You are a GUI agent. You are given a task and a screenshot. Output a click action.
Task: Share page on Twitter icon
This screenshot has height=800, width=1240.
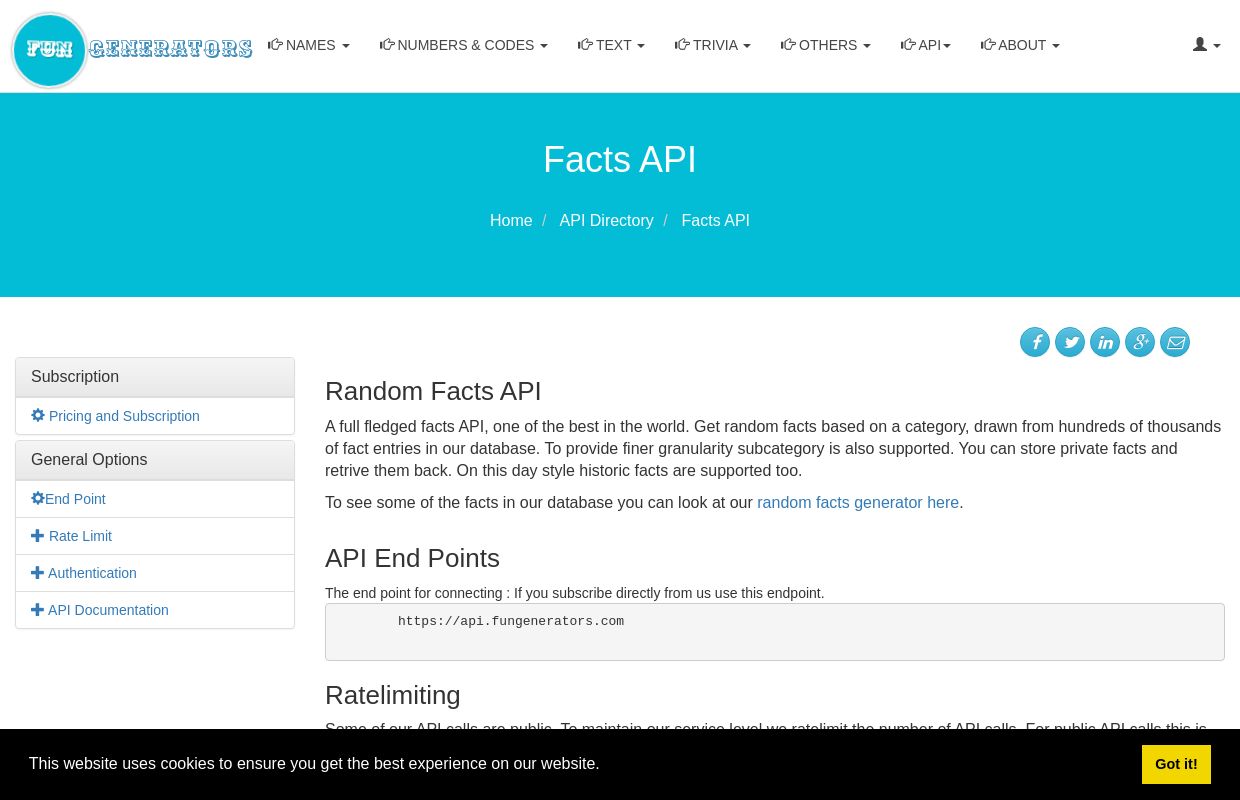(x=1070, y=342)
